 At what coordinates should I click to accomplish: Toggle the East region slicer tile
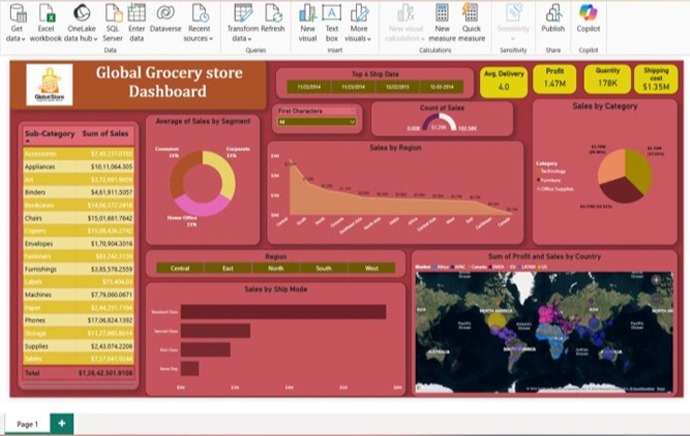click(227, 268)
